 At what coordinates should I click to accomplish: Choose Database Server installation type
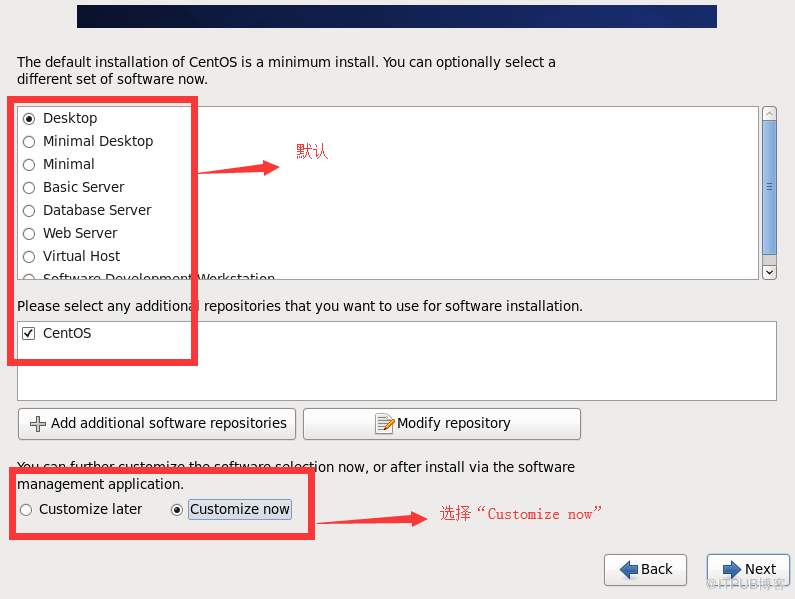pos(29,210)
